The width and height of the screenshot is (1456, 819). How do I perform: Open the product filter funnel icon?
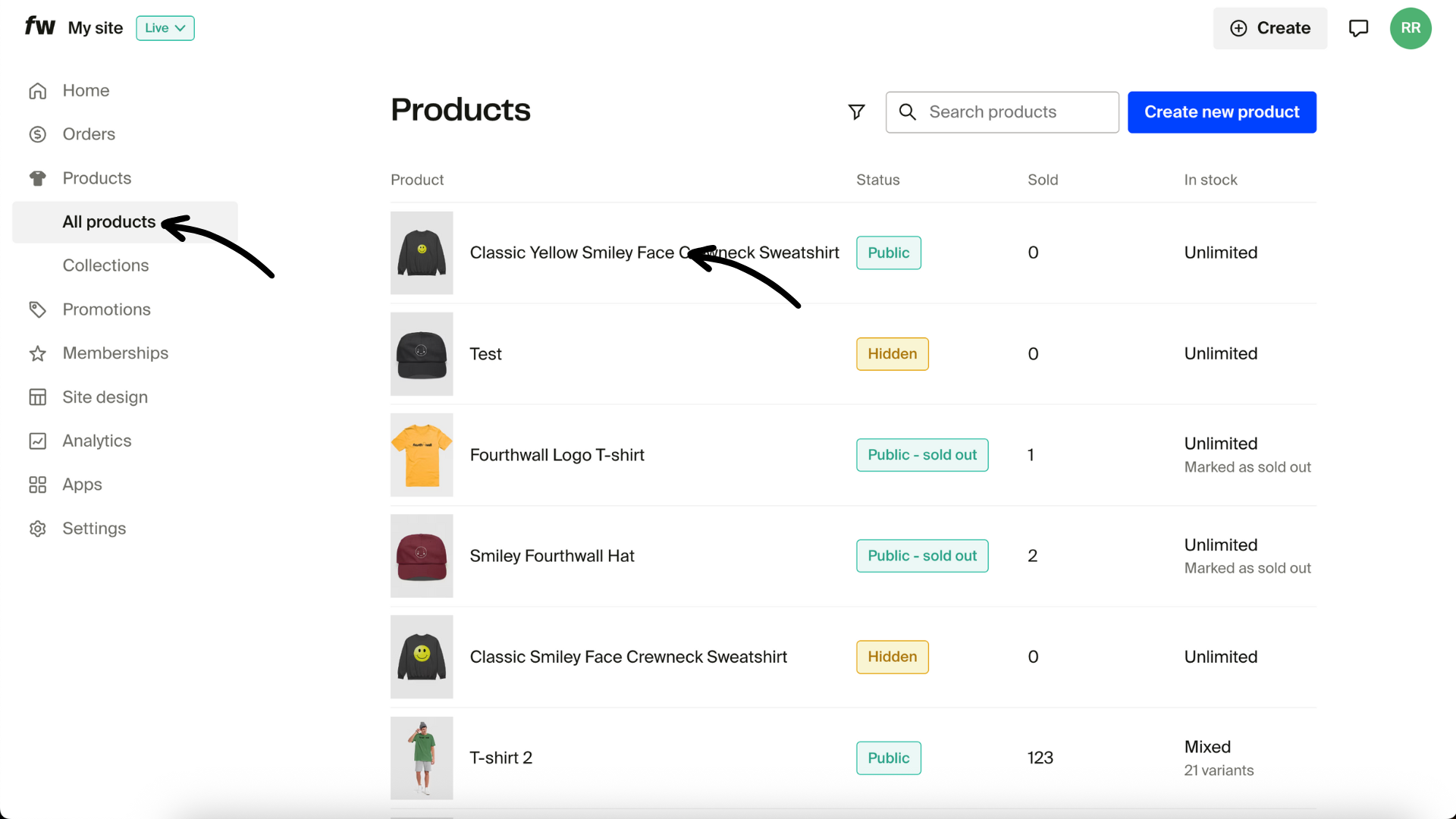pos(856,111)
